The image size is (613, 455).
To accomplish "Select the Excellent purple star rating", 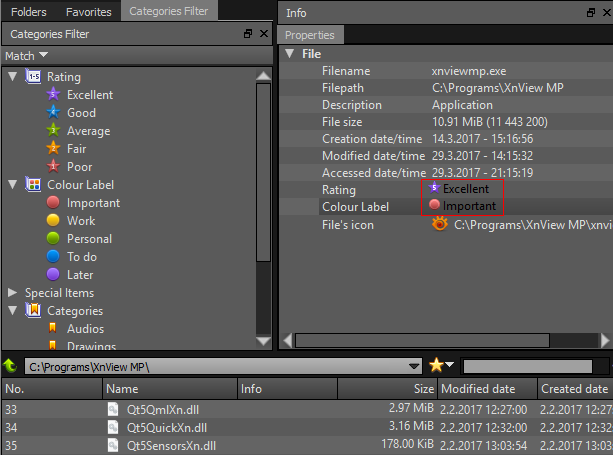I will 53,95.
